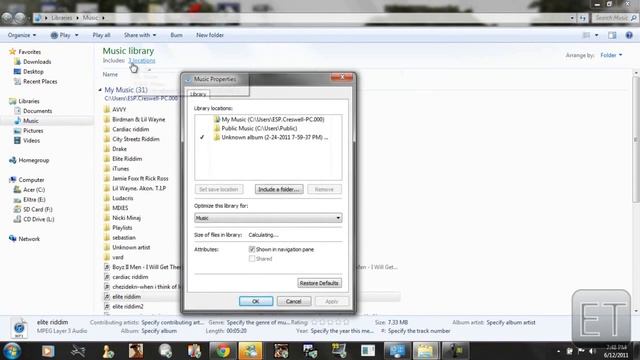The width and height of the screenshot is (640, 360).
Task: Click Cancel in Music Properties
Action: [294, 301]
